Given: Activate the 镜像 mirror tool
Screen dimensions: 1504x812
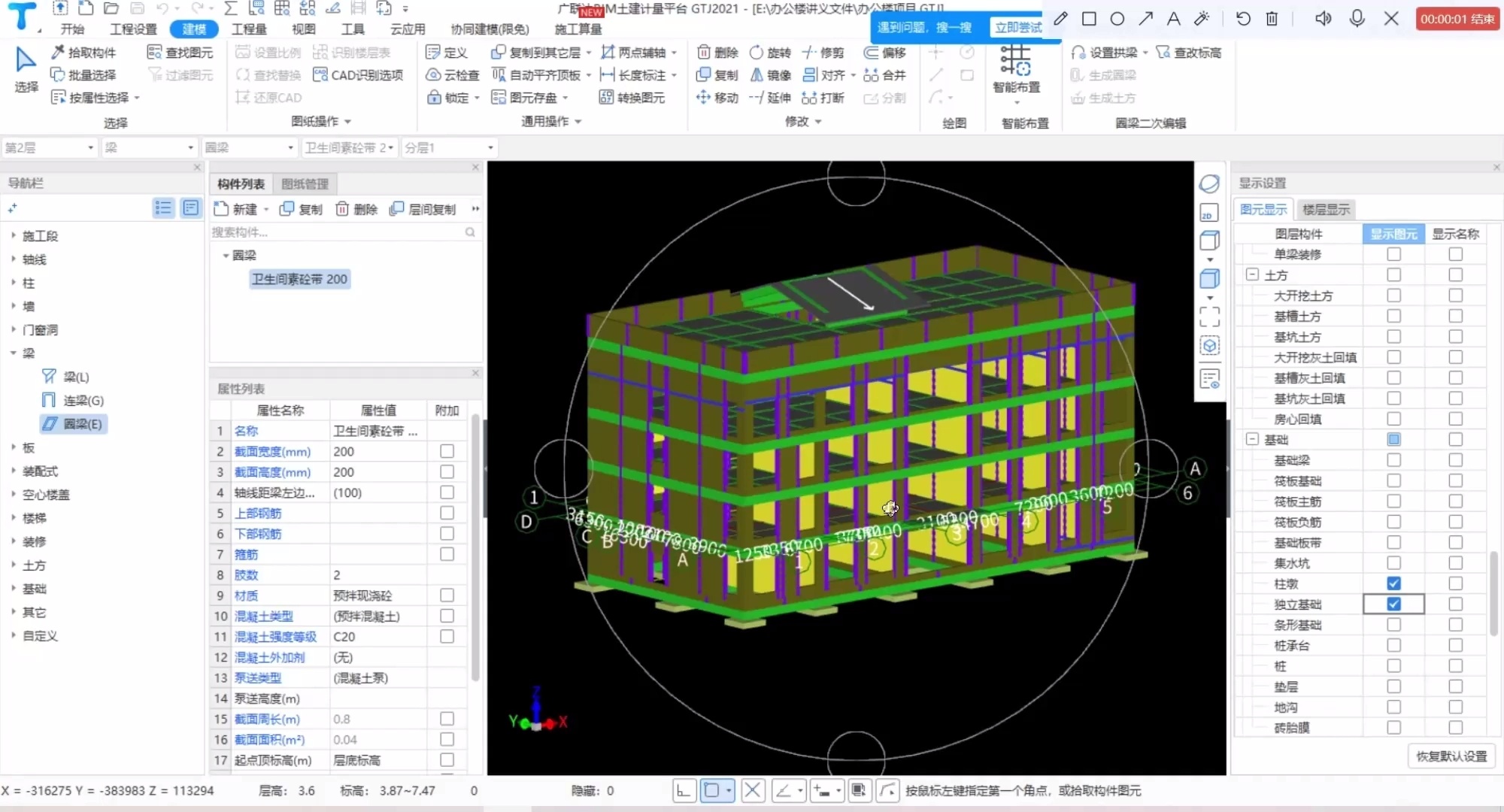Looking at the screenshot, I should click(x=769, y=74).
